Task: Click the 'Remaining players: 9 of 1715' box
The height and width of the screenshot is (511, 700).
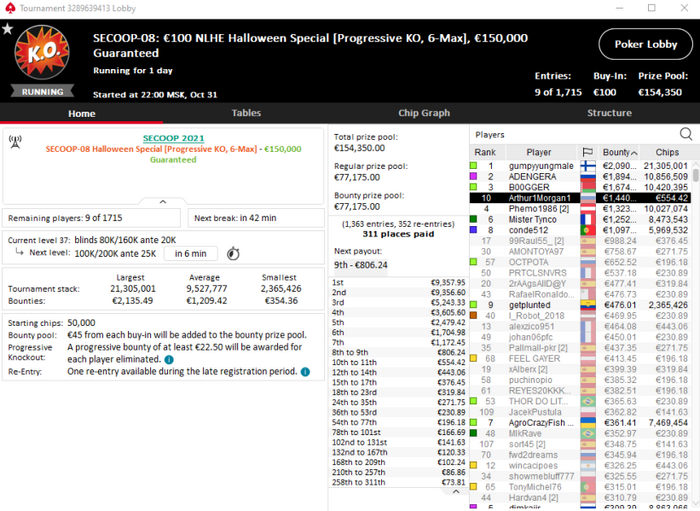Action: click(92, 218)
